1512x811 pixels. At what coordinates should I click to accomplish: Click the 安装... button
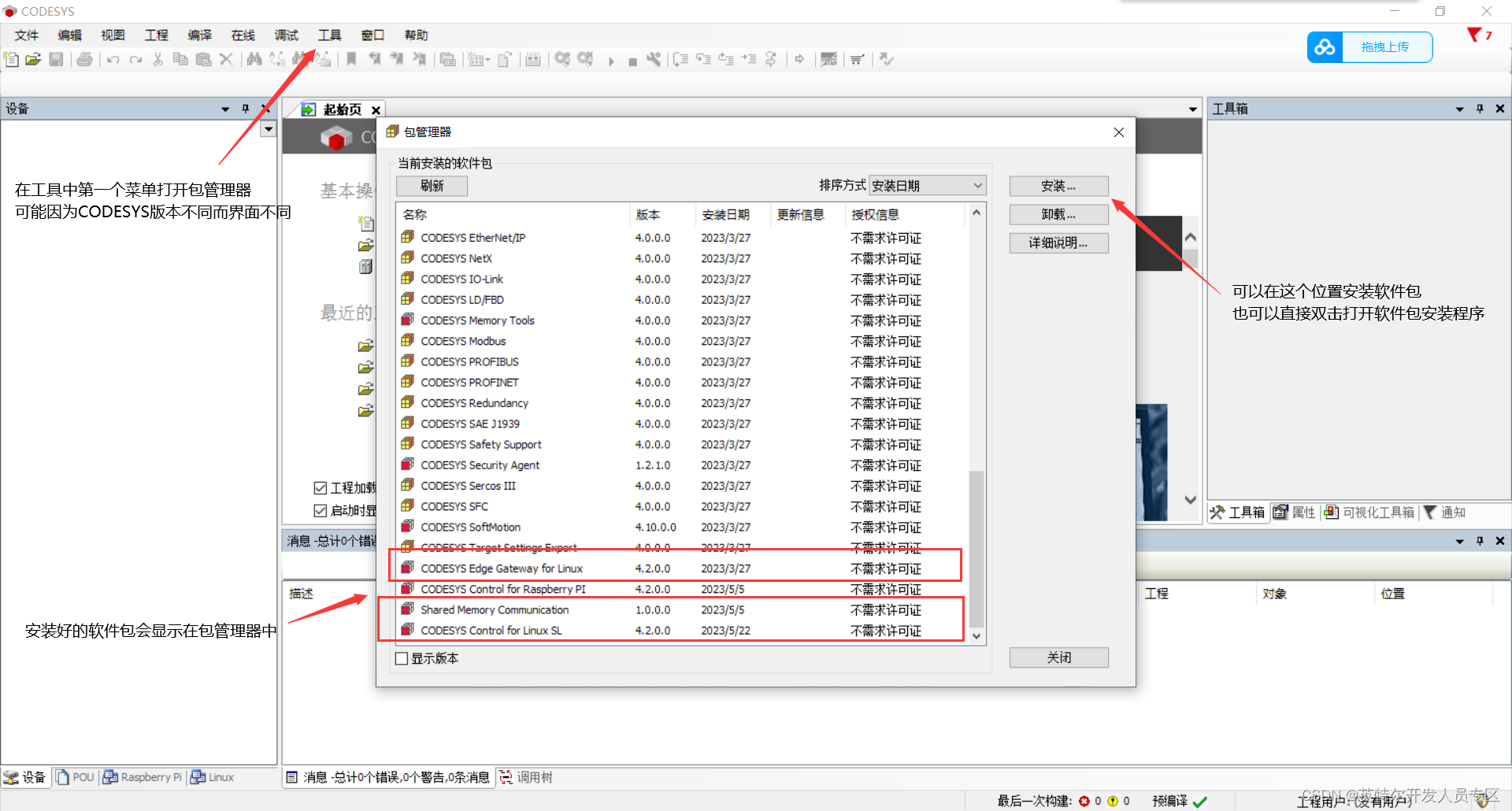1058,186
